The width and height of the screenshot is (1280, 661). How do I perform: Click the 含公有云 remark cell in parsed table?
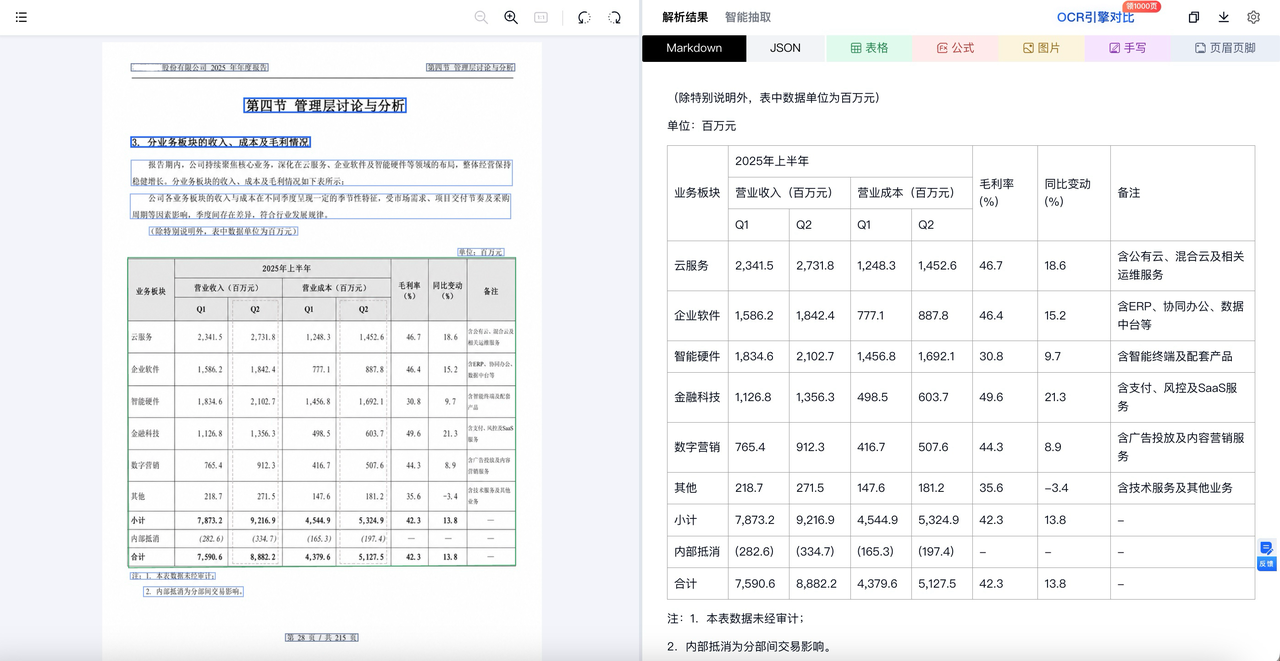(x=1181, y=265)
